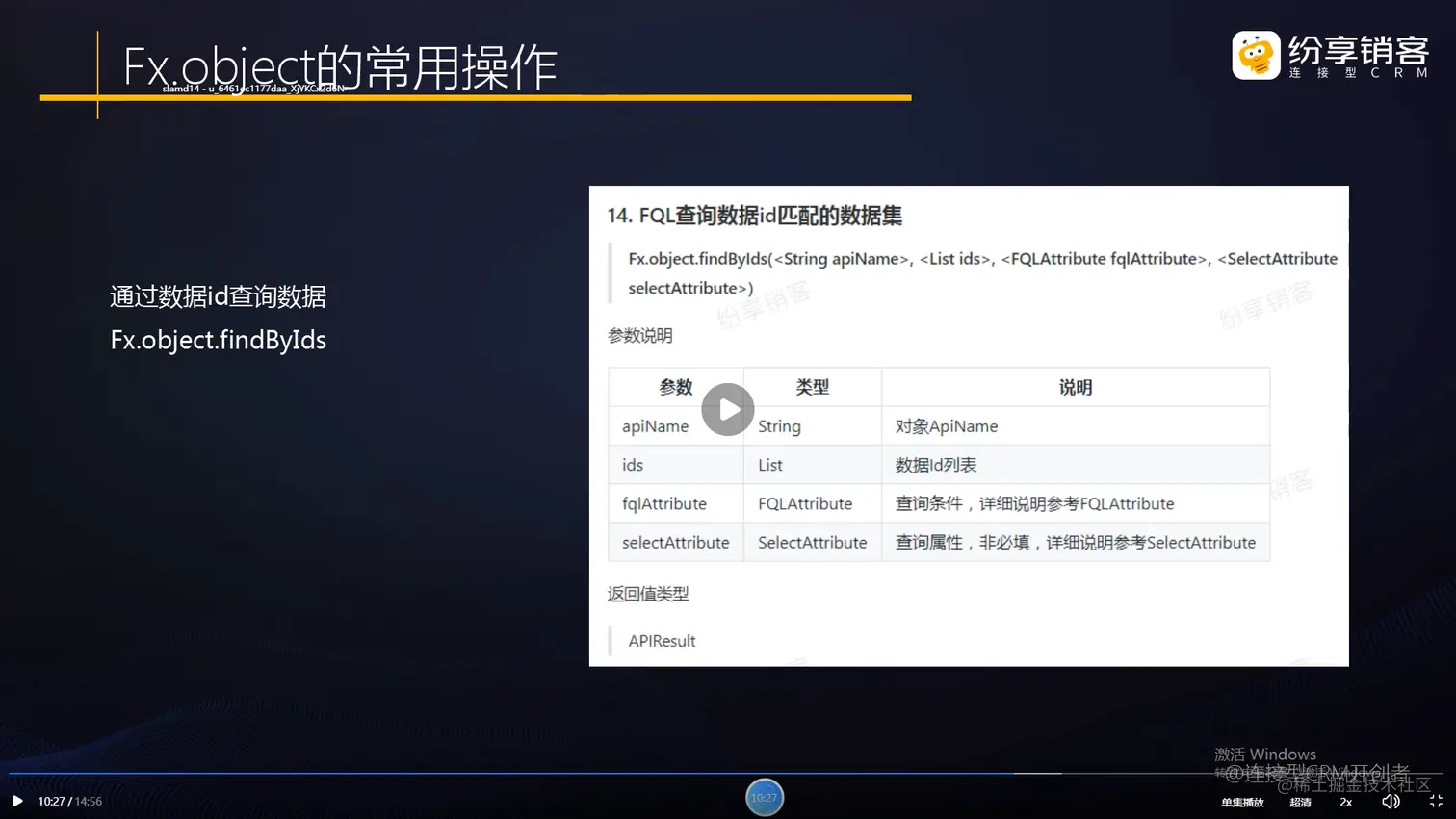The height and width of the screenshot is (819, 1456).
Task: Enter fullscreen mode with the corner icon
Action: pos(1436,801)
